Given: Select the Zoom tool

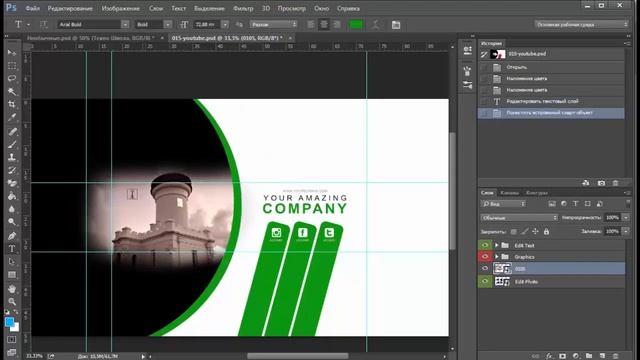Looking at the screenshot, I should click(x=12, y=302).
